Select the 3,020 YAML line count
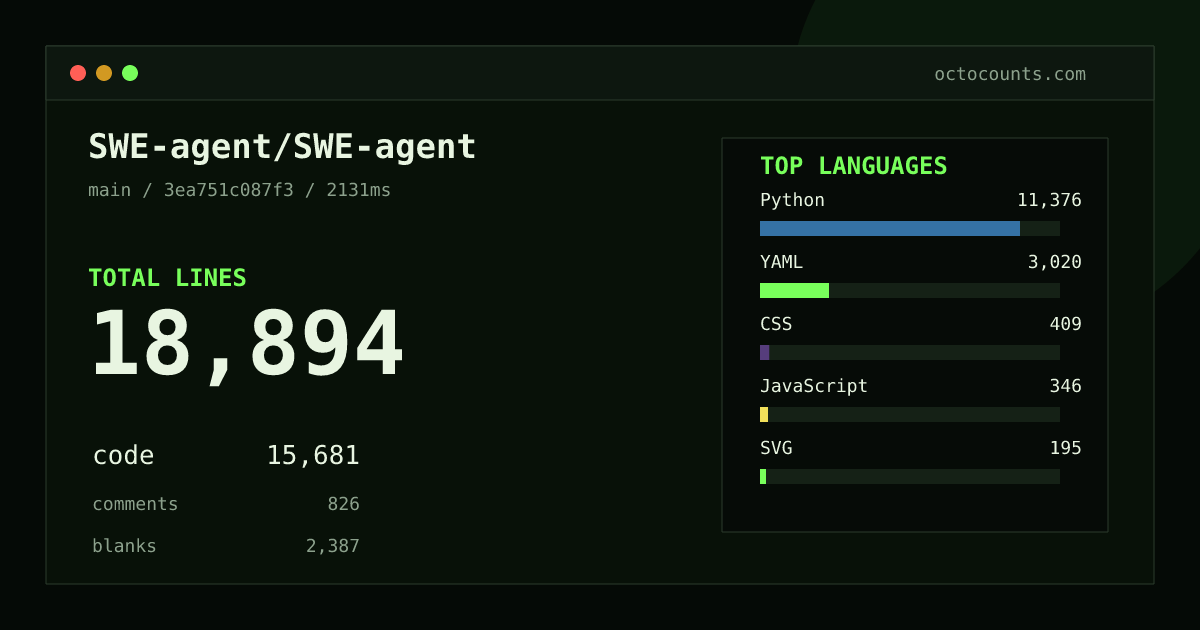1200x630 pixels. pyautogui.click(x=1055, y=262)
